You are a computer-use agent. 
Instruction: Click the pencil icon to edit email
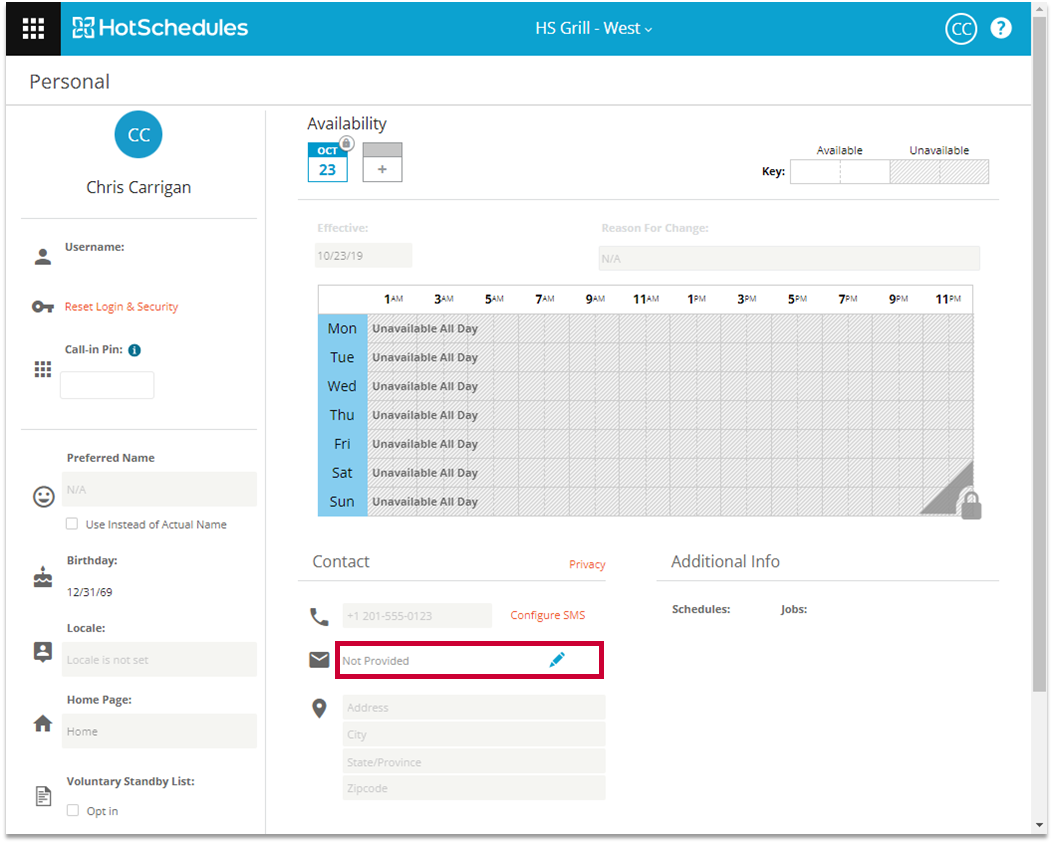(557, 660)
